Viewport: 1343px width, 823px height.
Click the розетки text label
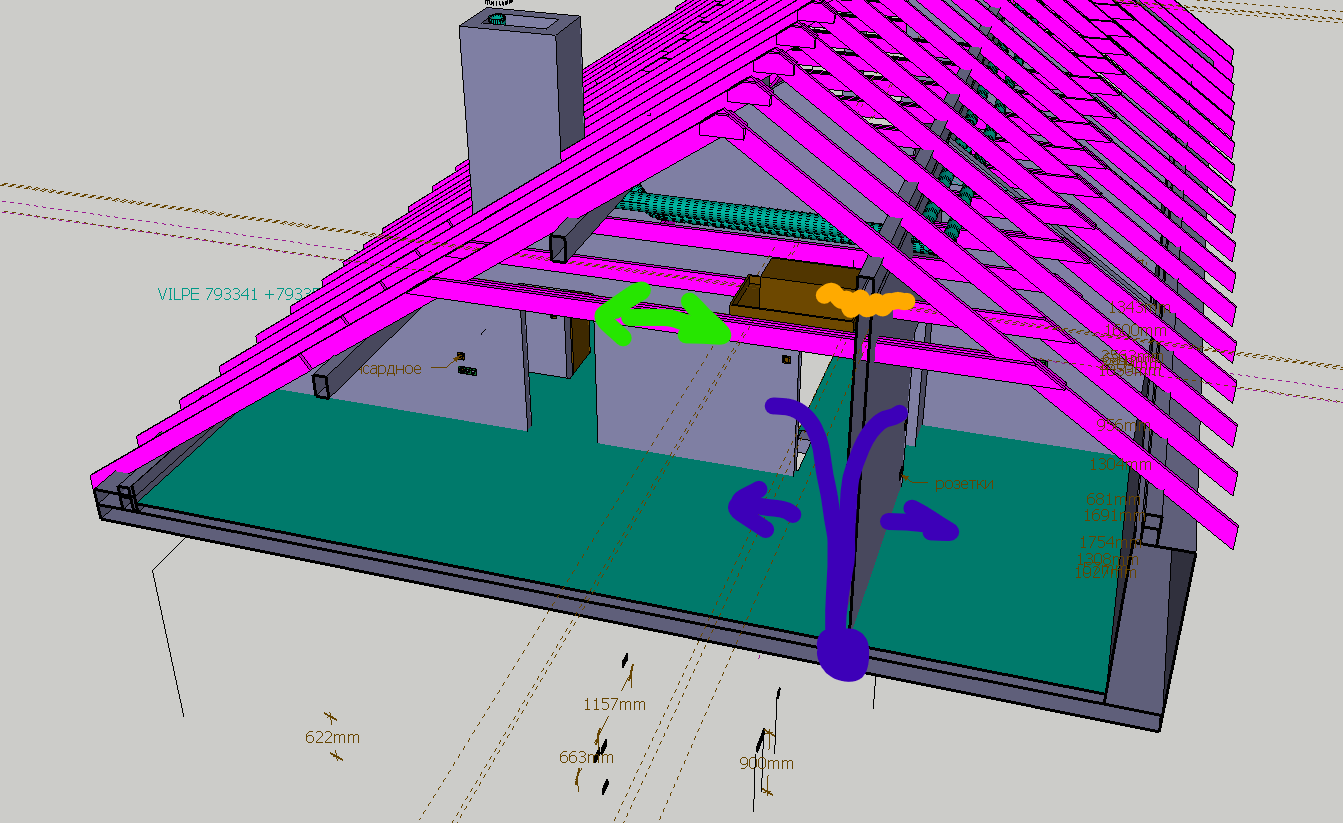click(x=964, y=483)
